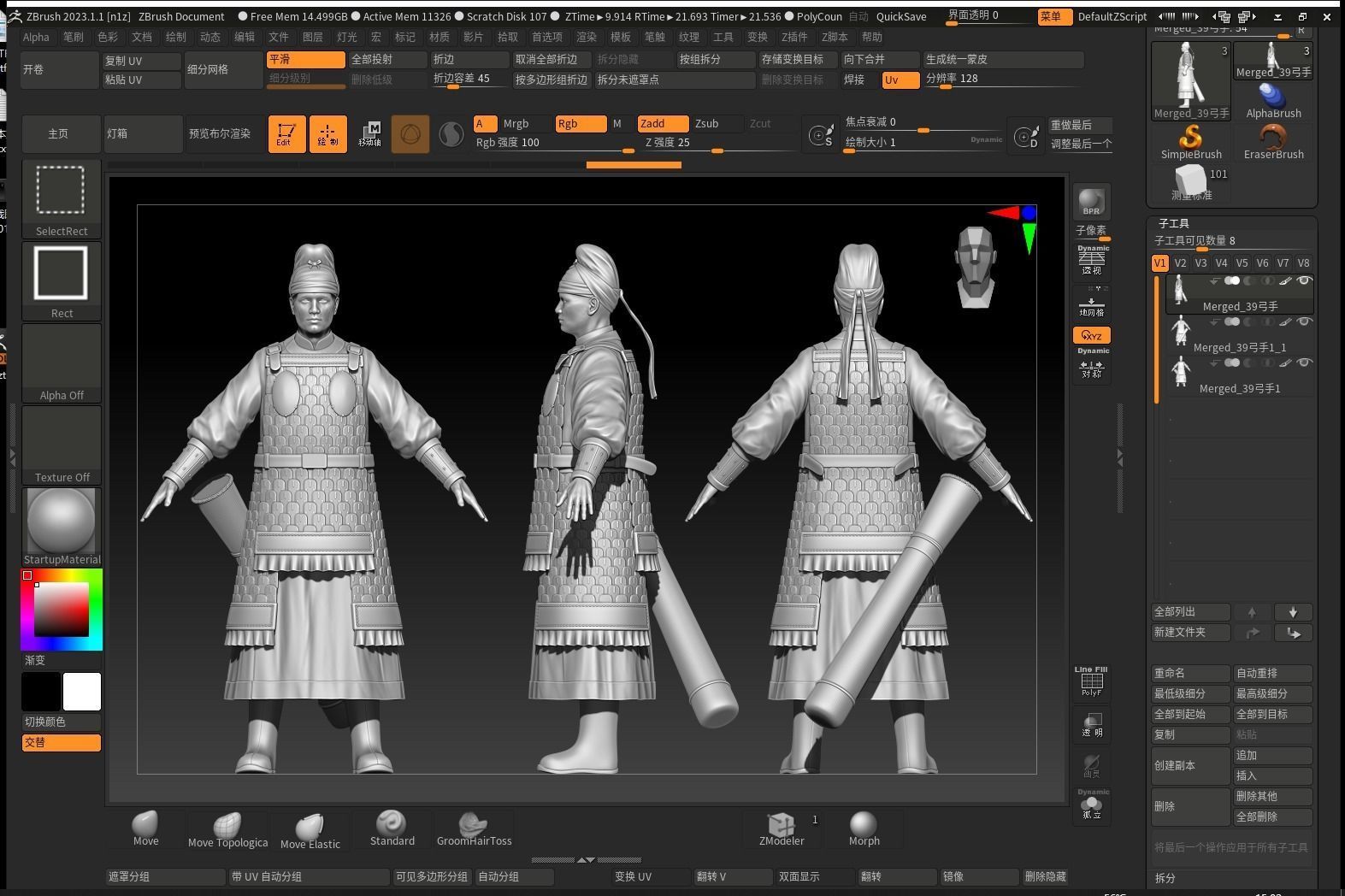
Task: Switch to the 灯箱 lightbox tab
Action: click(x=143, y=134)
